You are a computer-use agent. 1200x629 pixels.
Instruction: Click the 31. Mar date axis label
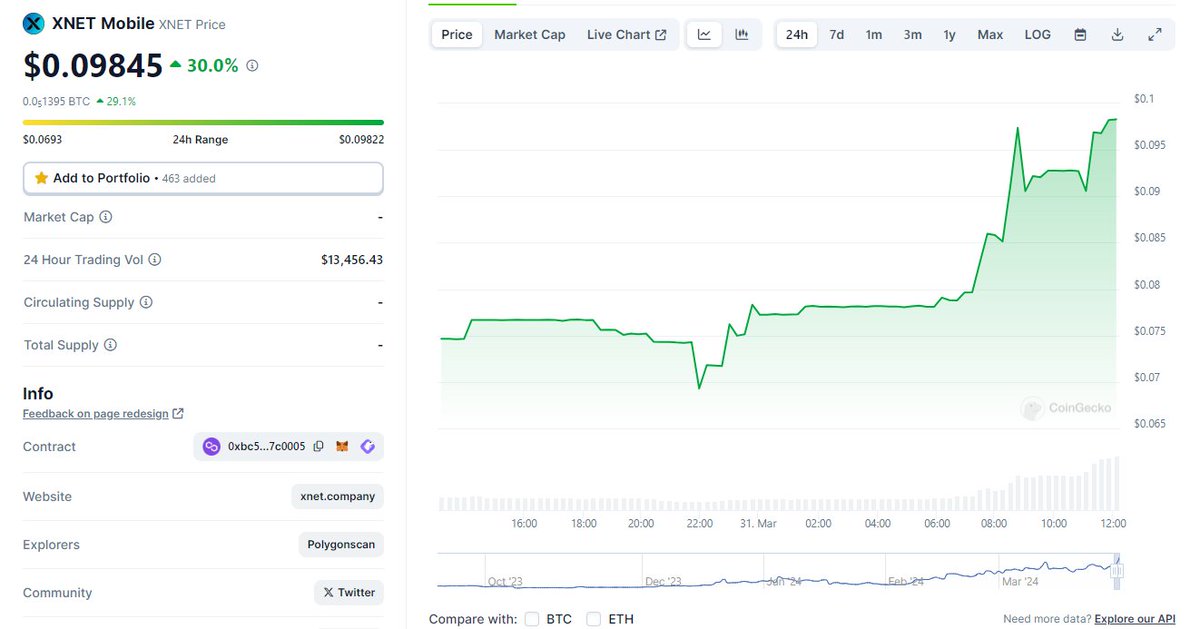coord(758,524)
